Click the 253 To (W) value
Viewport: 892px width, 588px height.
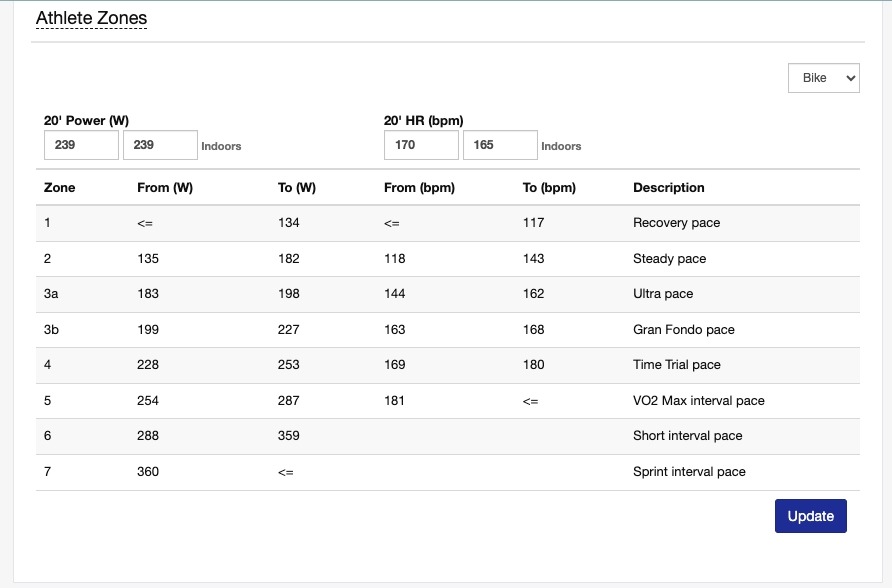click(x=288, y=365)
